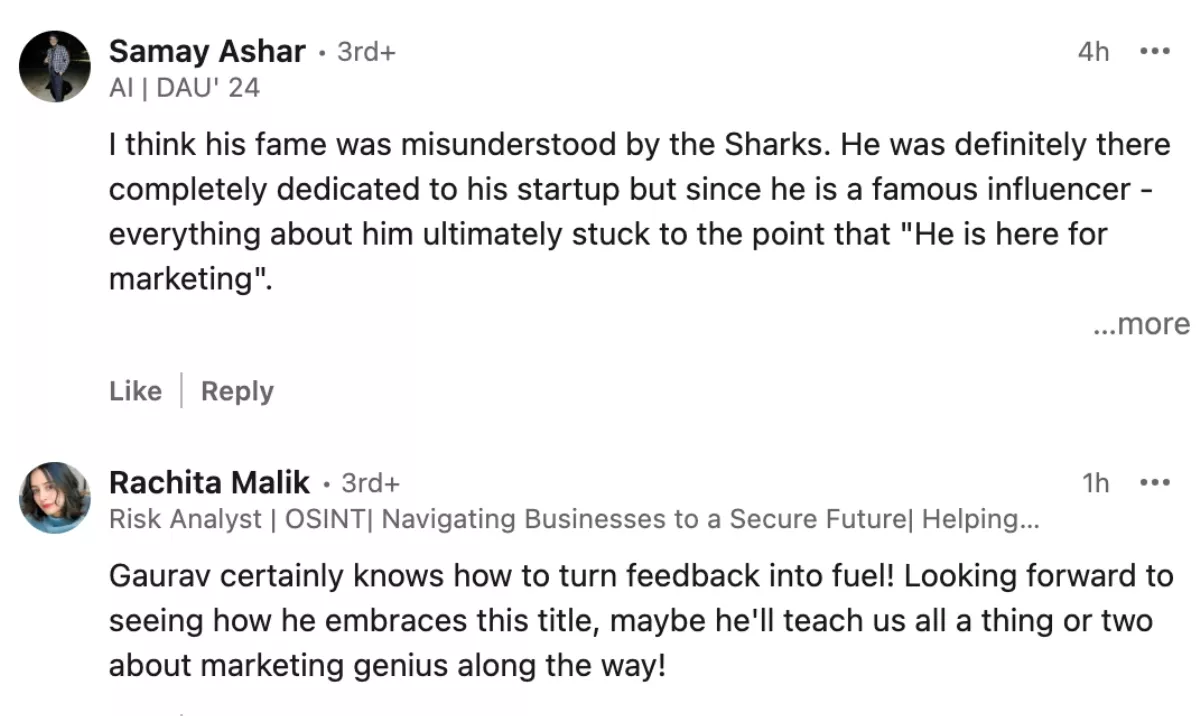Viewport: 1200px width, 716px height.
Task: Open Samay Ashar's profile via name
Action: [207, 51]
